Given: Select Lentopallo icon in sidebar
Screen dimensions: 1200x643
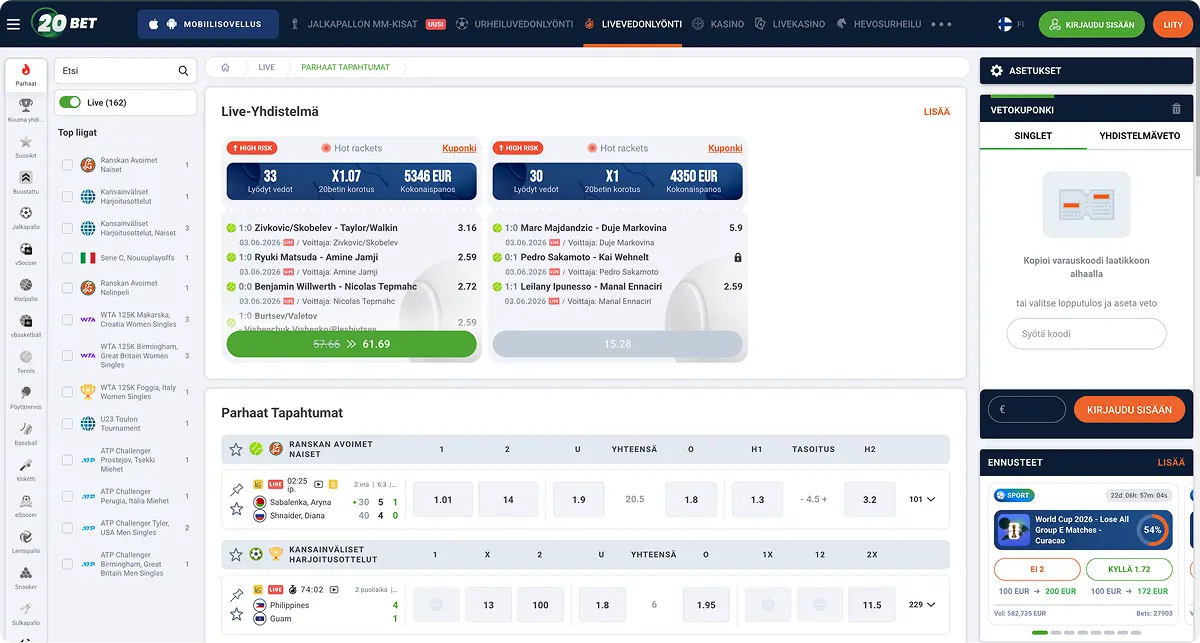Looking at the screenshot, I should pyautogui.click(x=26, y=543).
